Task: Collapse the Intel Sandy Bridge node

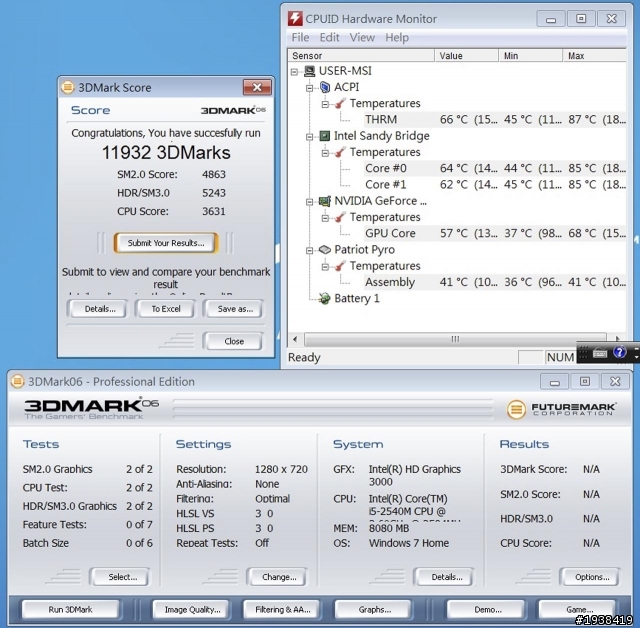Action: pos(310,137)
